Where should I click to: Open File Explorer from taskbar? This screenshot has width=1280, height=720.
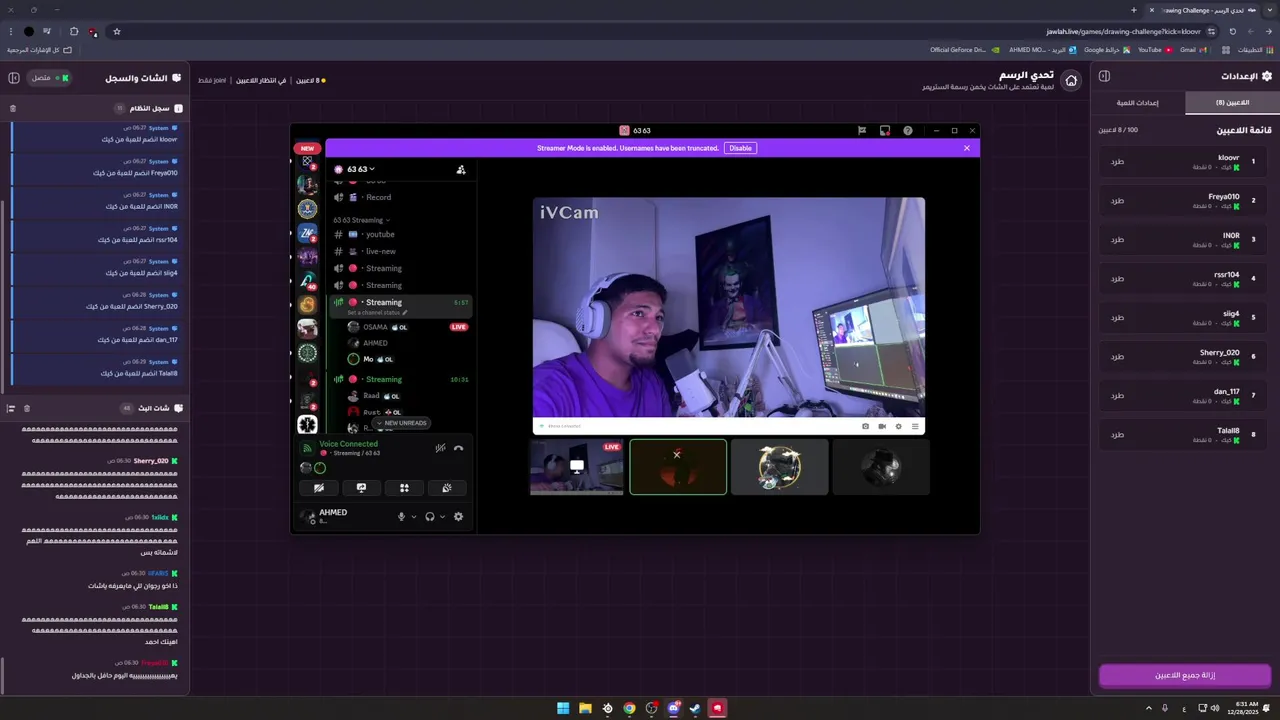pyautogui.click(x=585, y=708)
